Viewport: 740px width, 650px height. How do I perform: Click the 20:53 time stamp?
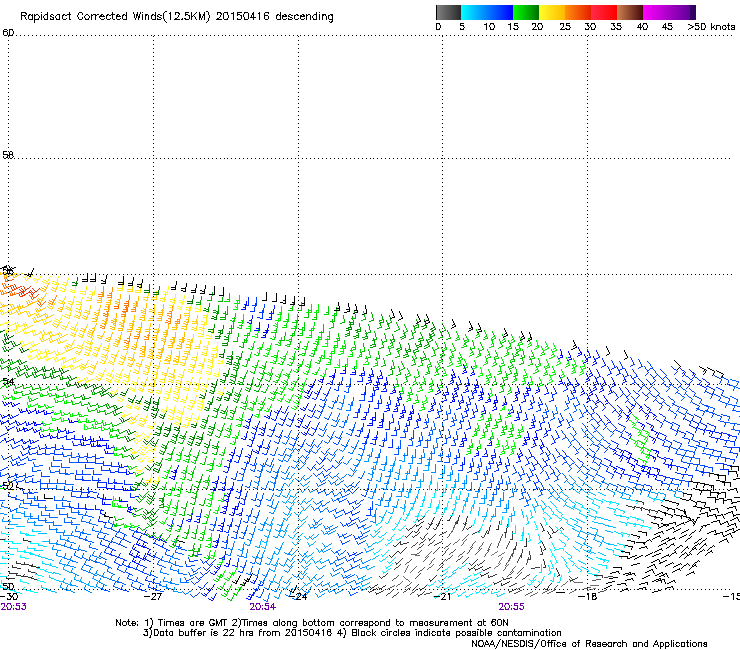(x=13, y=607)
